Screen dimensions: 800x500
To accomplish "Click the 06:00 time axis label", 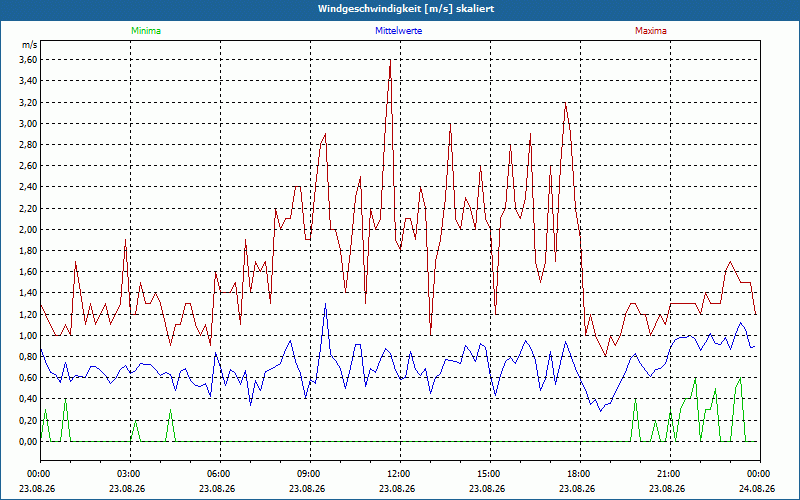I will click(x=220, y=474).
